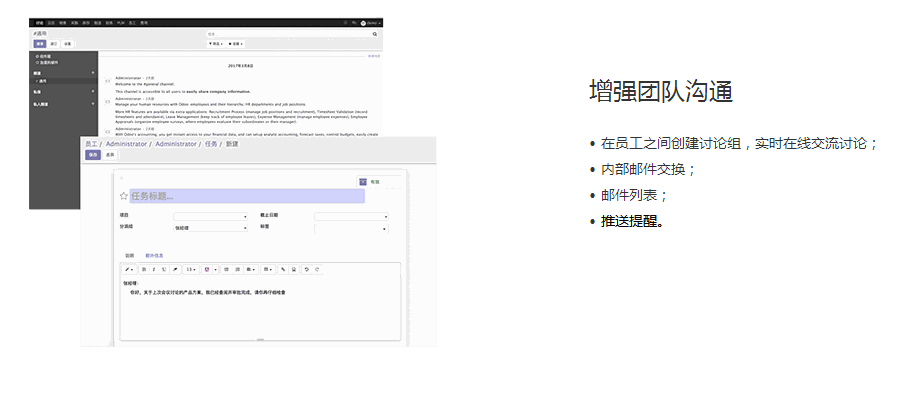Click the search magnifier icon in the search bar
Image resolution: width=916 pixels, height=412 pixels.
click(x=375, y=34)
